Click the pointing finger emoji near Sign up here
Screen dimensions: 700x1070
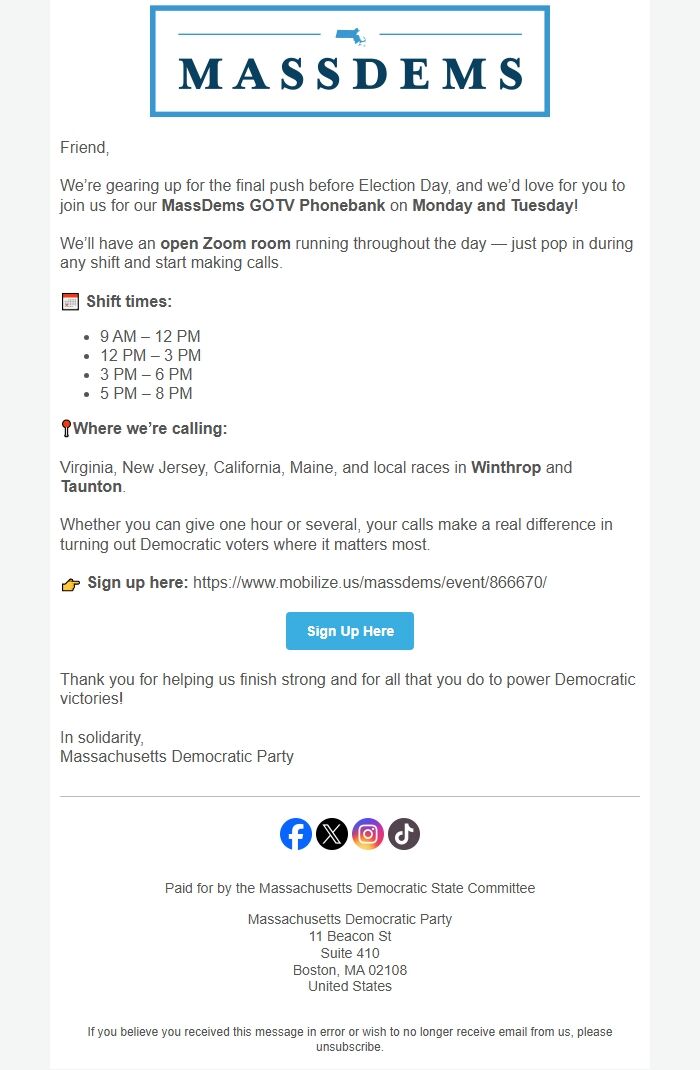(72, 581)
